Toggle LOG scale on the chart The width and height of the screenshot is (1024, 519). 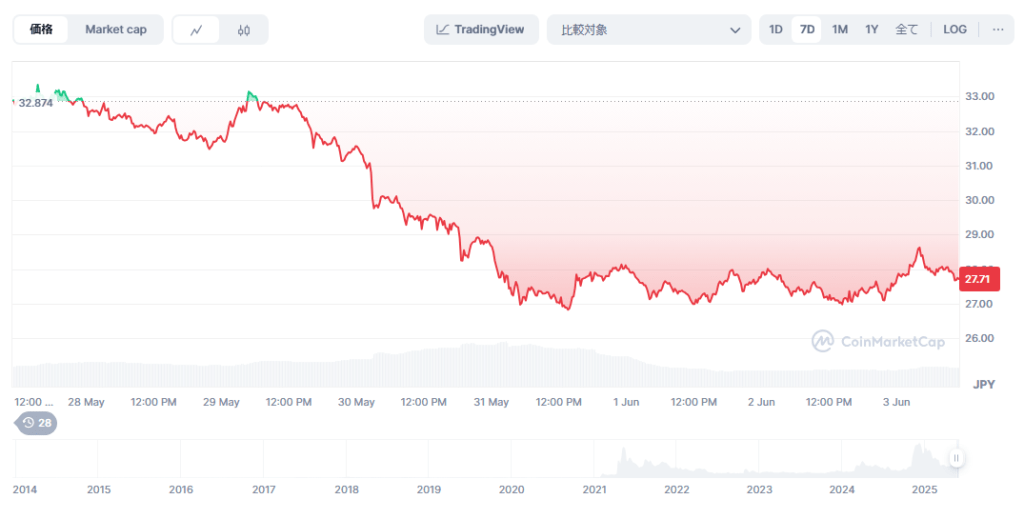pos(954,30)
